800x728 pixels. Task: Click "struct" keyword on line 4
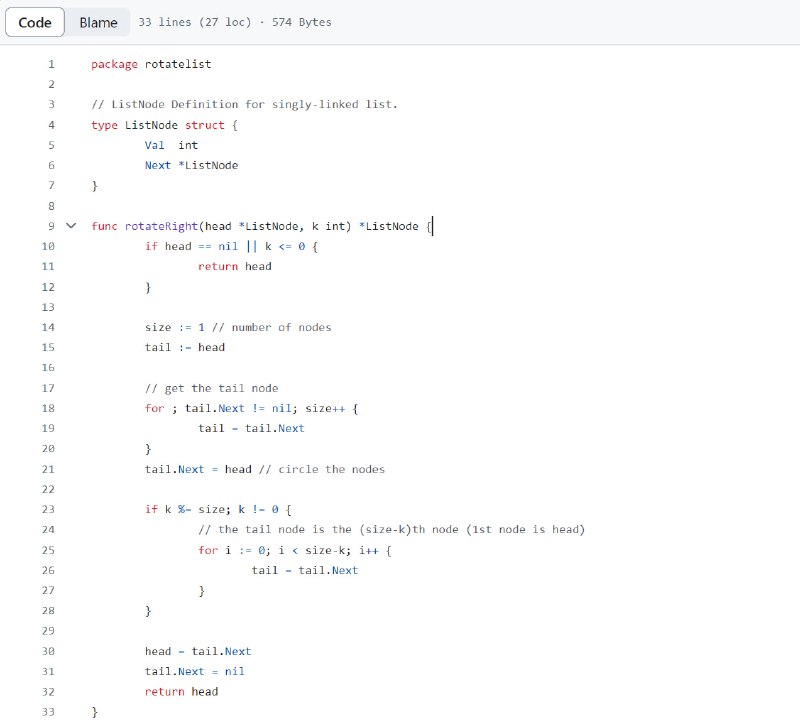point(205,125)
